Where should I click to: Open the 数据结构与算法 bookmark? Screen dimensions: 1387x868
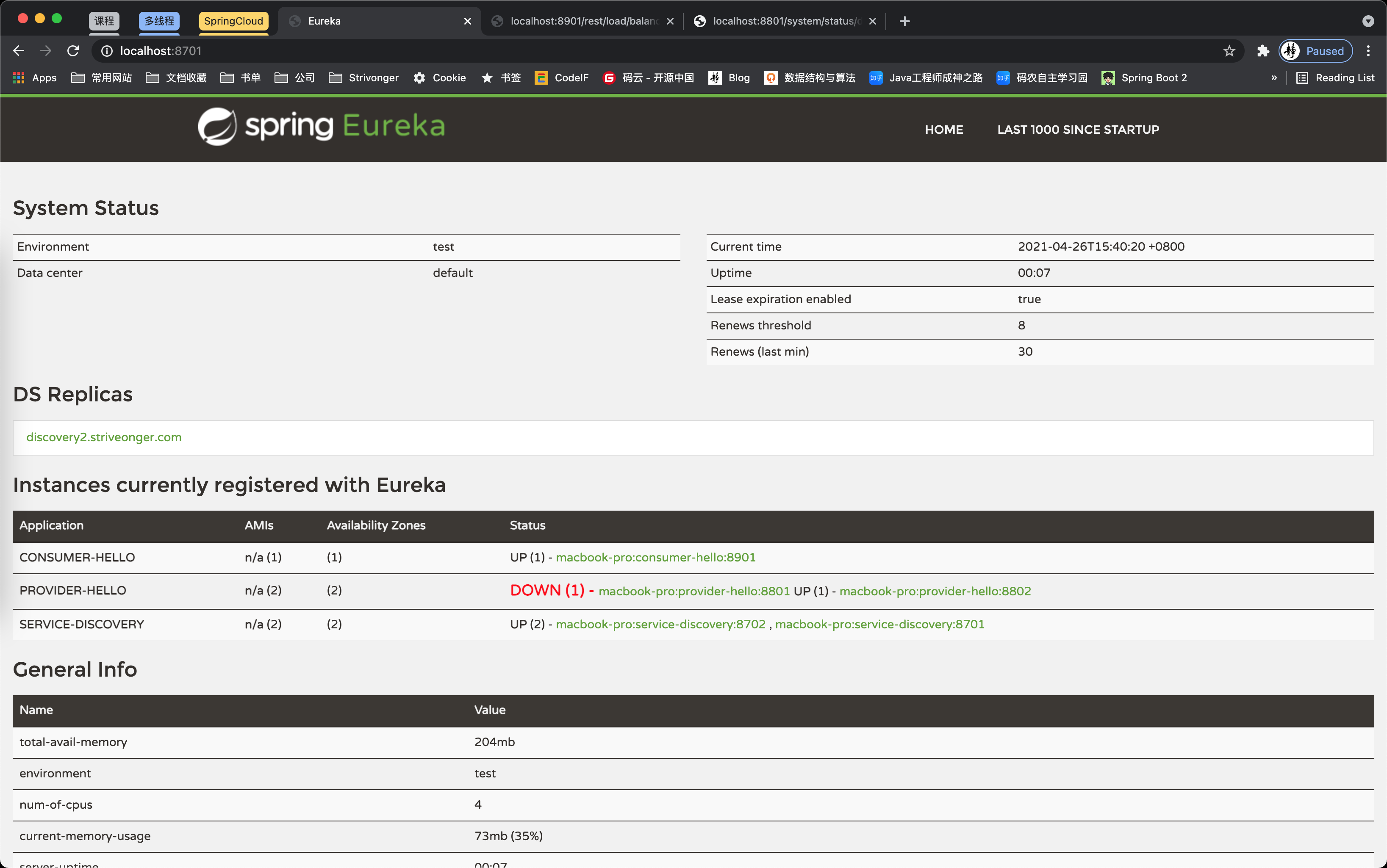[x=810, y=77]
